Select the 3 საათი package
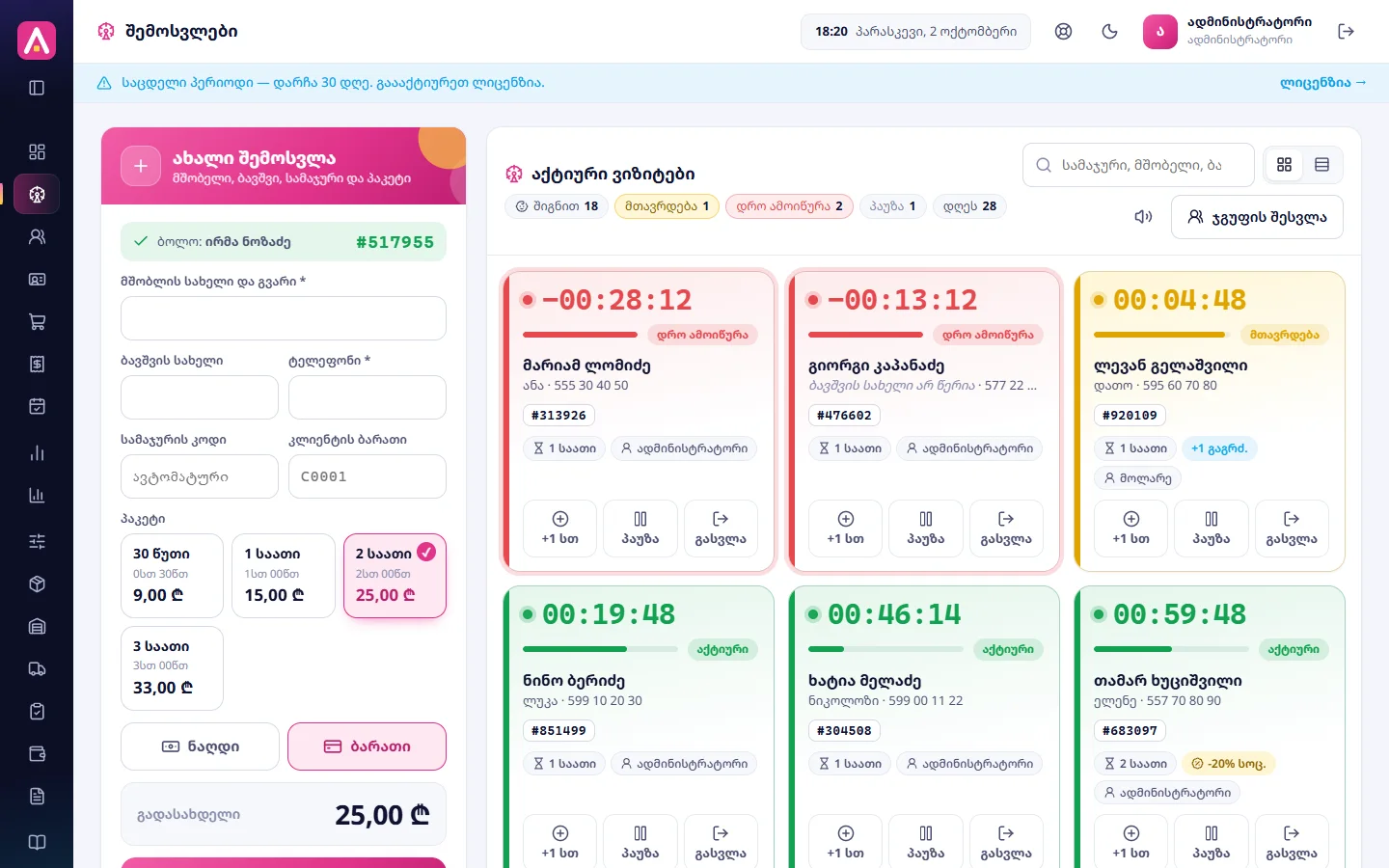 (172, 668)
